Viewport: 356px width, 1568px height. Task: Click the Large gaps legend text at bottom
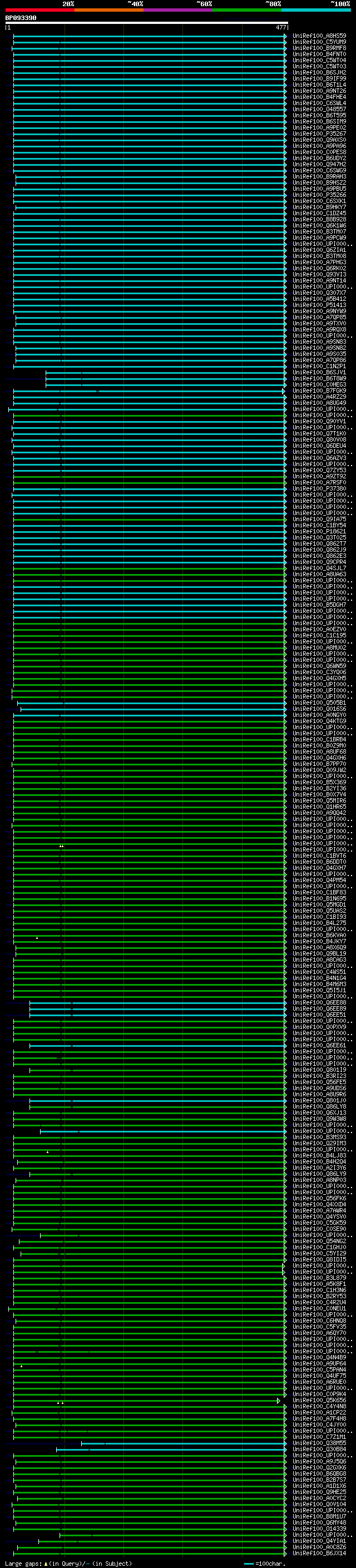pos(68,1564)
